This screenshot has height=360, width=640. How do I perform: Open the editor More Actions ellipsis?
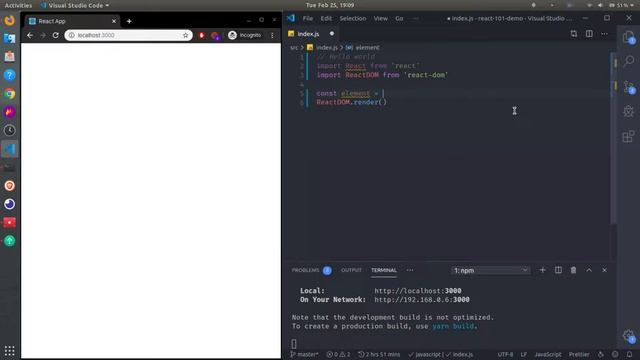point(604,34)
